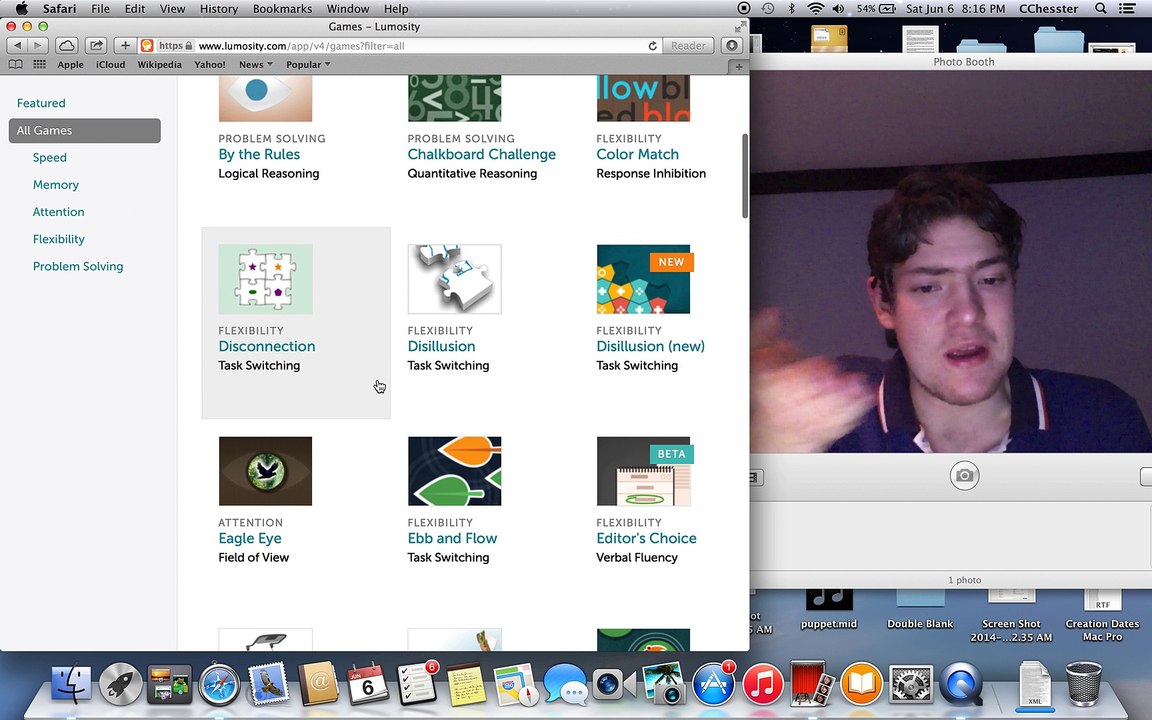Viewport: 1152px width, 720px height.
Task: Expand the Popular bookmarks folder
Action: point(308,65)
